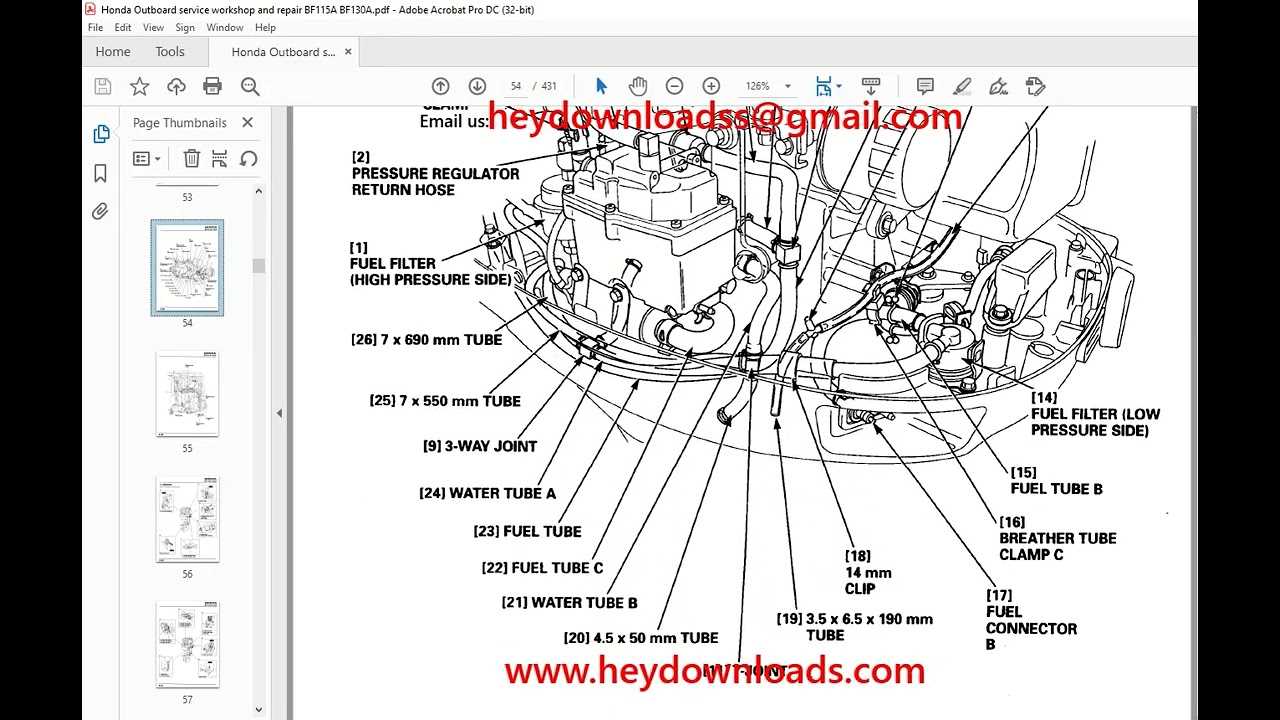The image size is (1280, 720).
Task: Click the stamp tool icon
Action: click(1035, 86)
